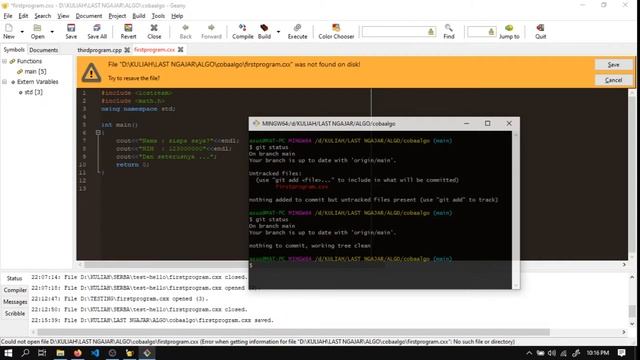Click the message log horizontal scrollbar
Viewport: 640px width, 360px height.
point(293,332)
